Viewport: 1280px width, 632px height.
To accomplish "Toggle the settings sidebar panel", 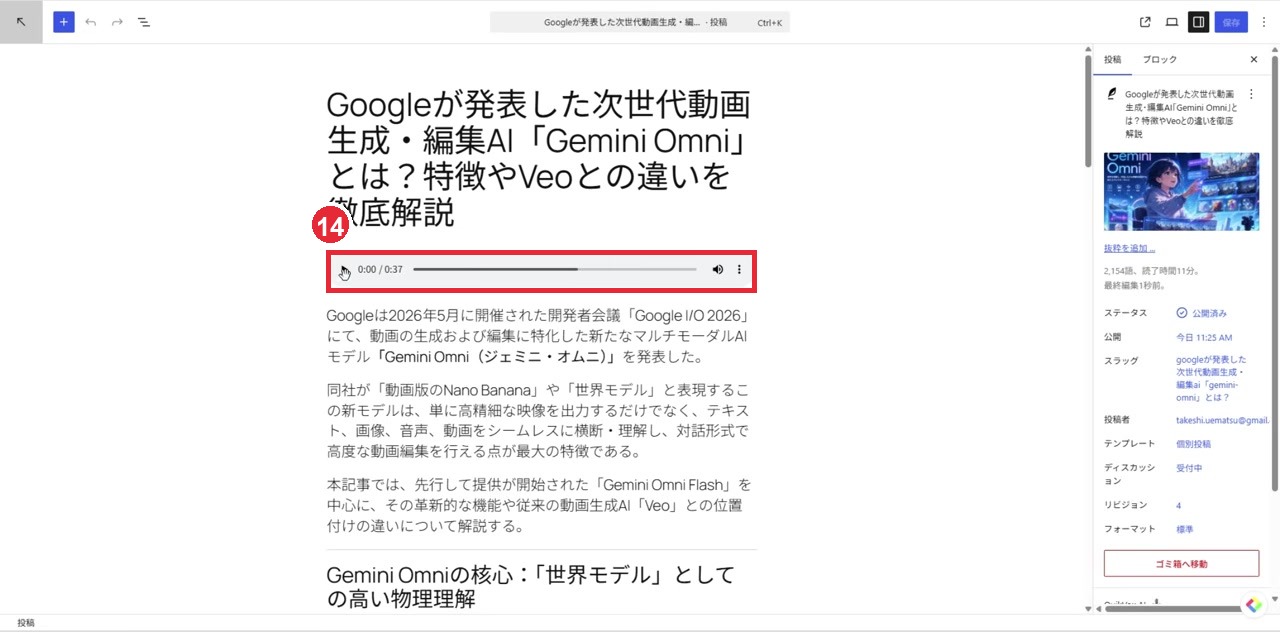I will click(1198, 22).
